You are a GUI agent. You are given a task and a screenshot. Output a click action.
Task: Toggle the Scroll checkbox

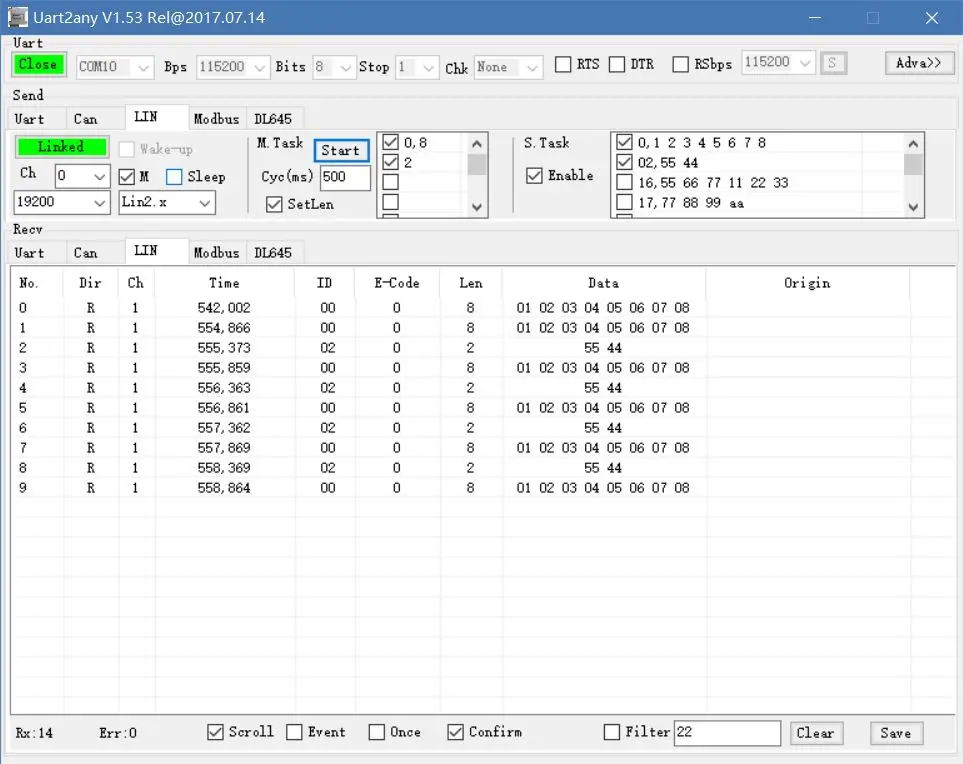[x=215, y=732]
